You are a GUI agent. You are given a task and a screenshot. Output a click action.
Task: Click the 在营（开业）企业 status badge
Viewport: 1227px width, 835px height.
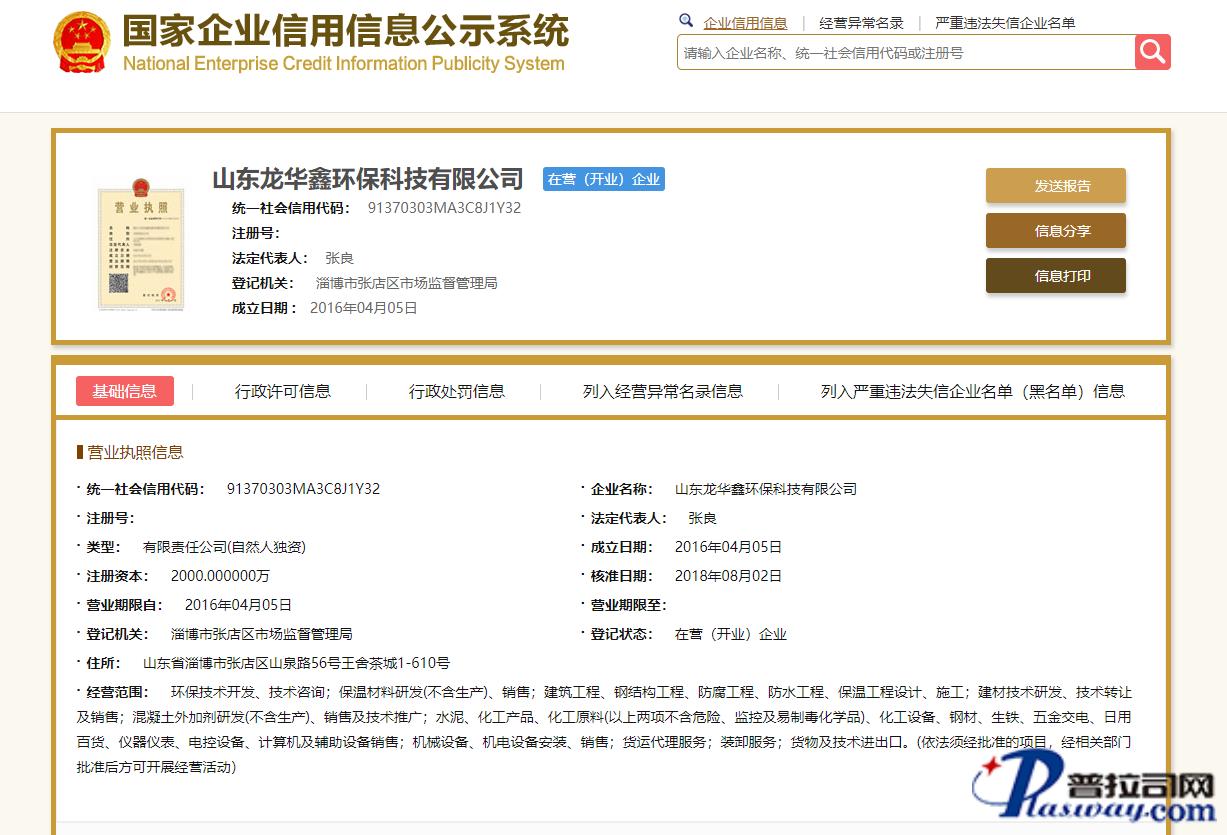604,179
